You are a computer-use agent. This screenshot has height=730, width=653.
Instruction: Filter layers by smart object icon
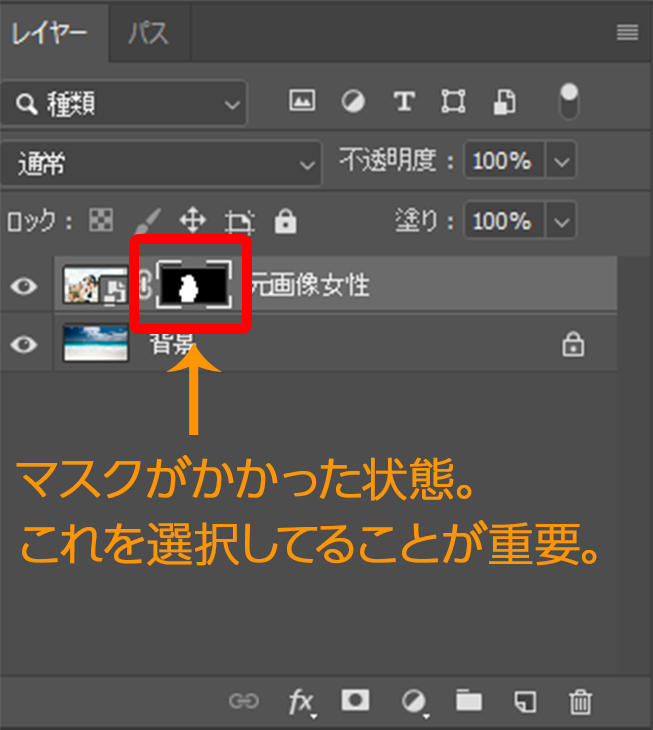point(506,102)
